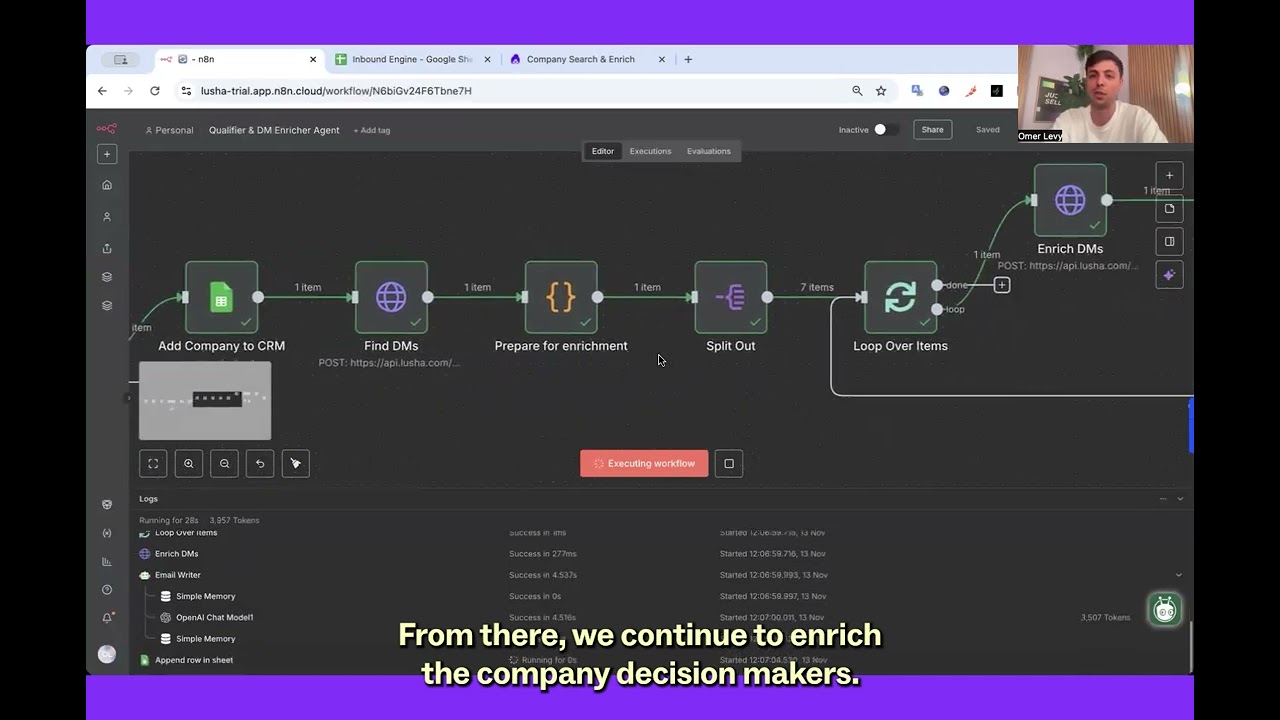Select the Find DMs HTTP node
1280x720 pixels.
(x=391, y=297)
